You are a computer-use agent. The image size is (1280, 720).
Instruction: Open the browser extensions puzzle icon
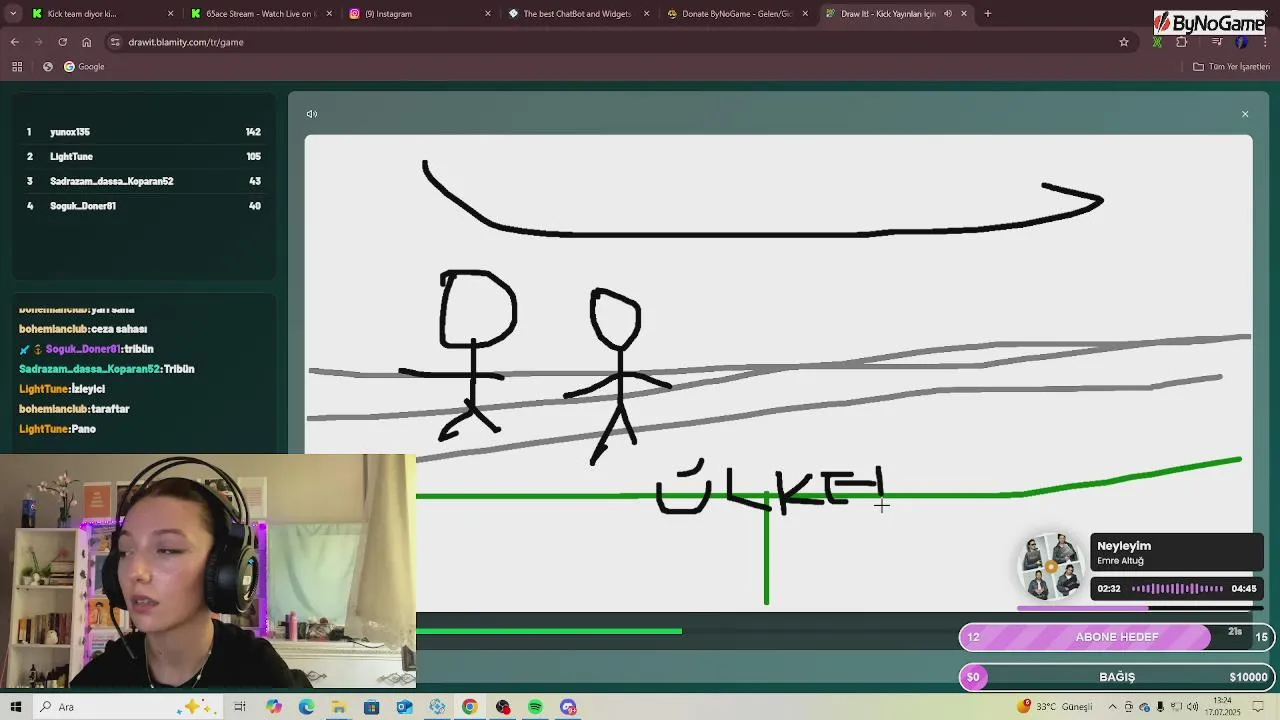1182,42
